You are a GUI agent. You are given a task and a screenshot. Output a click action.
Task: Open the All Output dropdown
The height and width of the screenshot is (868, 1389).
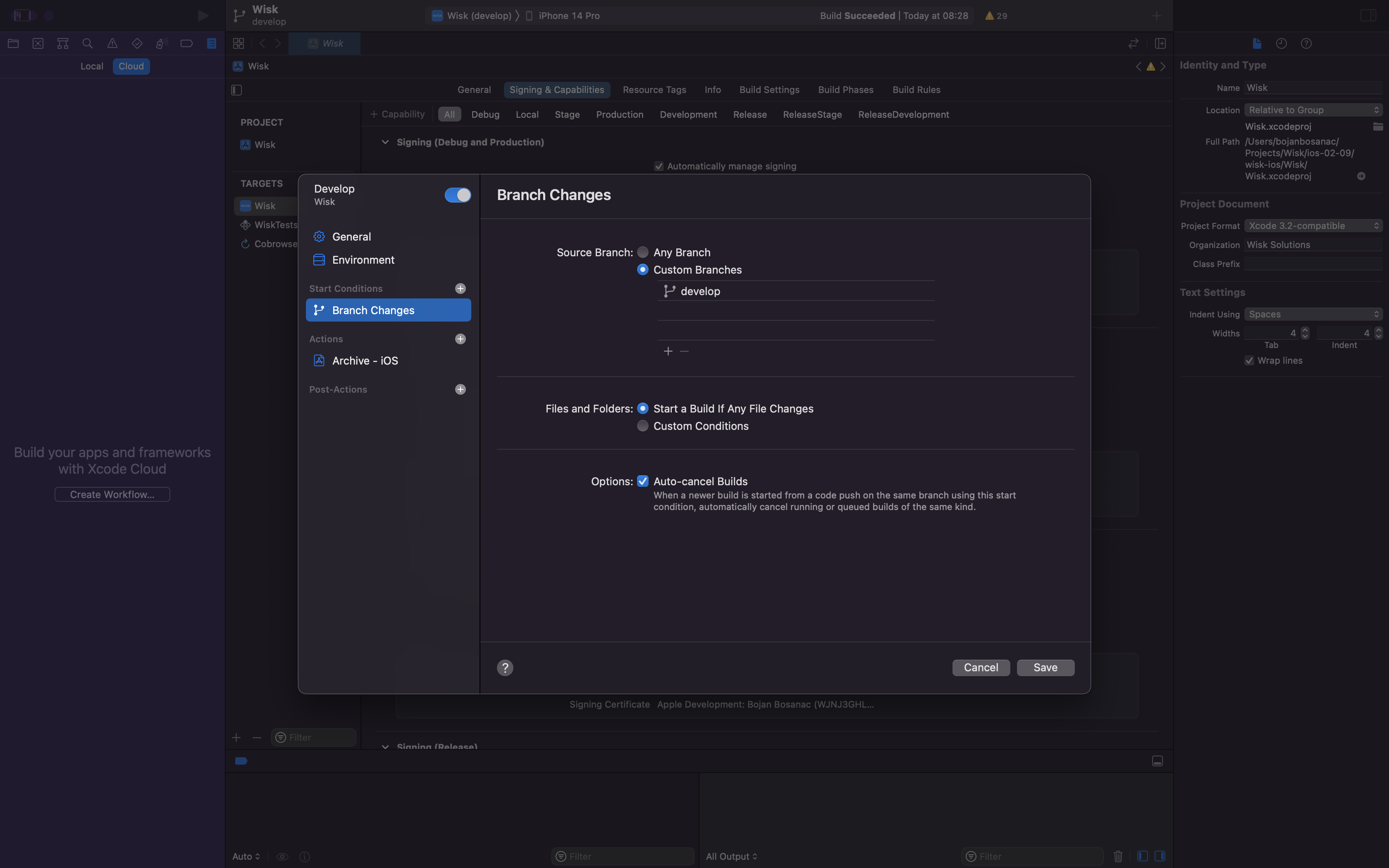click(x=731, y=856)
